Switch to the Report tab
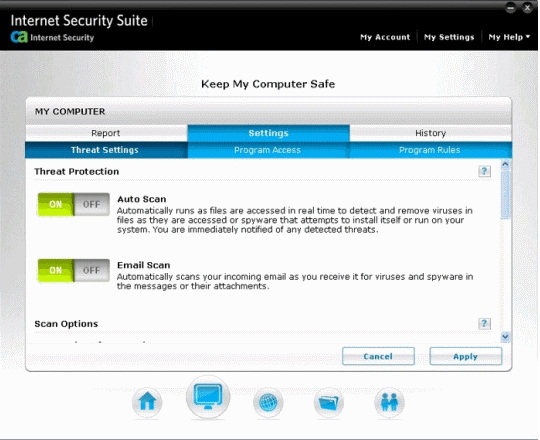Image resolution: width=540 pixels, height=440 pixels. point(106,133)
